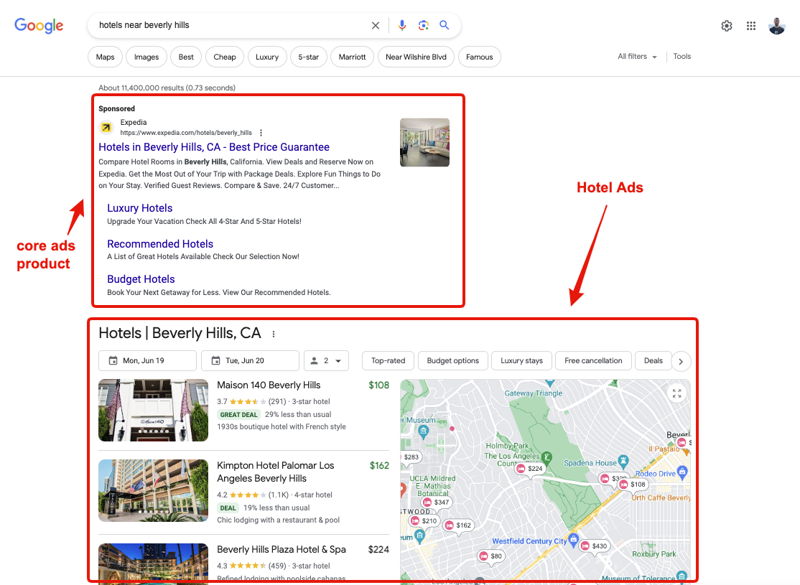Click the Expedia favicon in sponsored ad

(106, 127)
